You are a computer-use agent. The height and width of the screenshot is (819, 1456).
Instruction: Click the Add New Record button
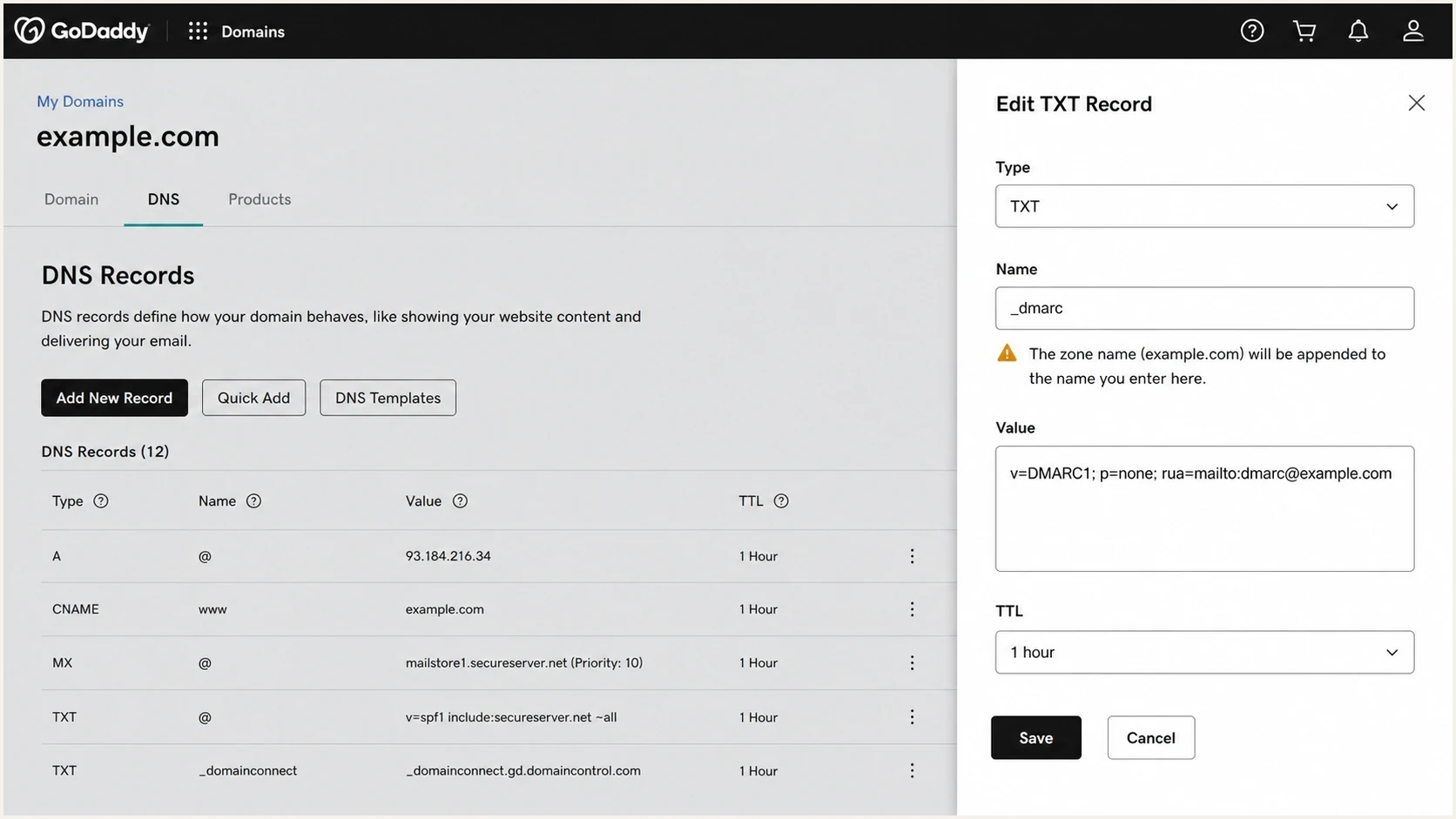114,398
